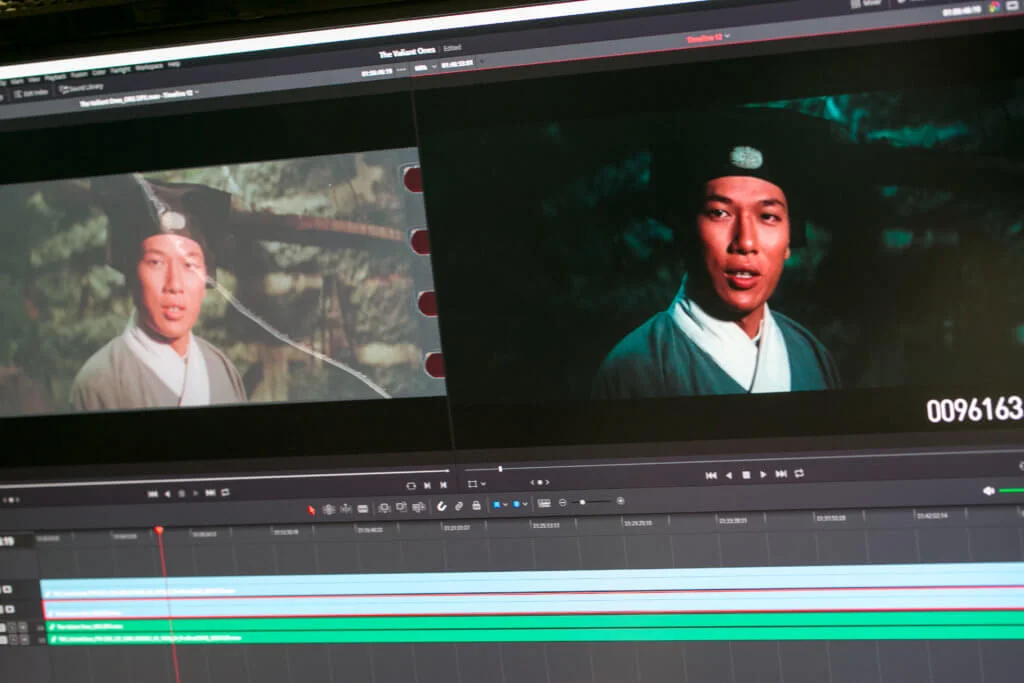Click the timeline zoom slider handle
Viewport: 1024px width, 683px height.
(583, 502)
